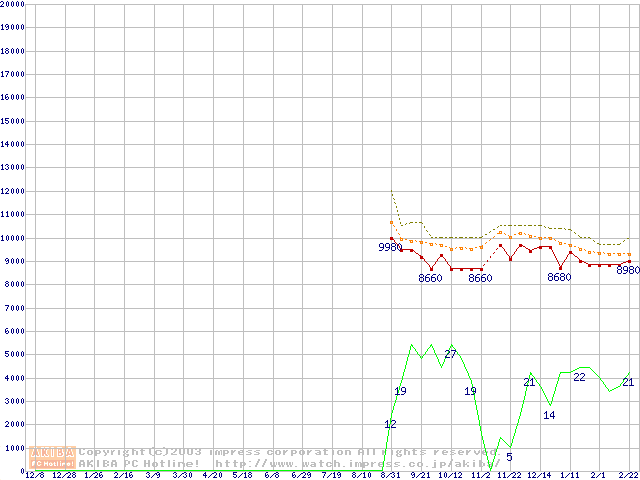Click the 12/14 date label
This screenshot has width=640, height=480.
click(540, 476)
